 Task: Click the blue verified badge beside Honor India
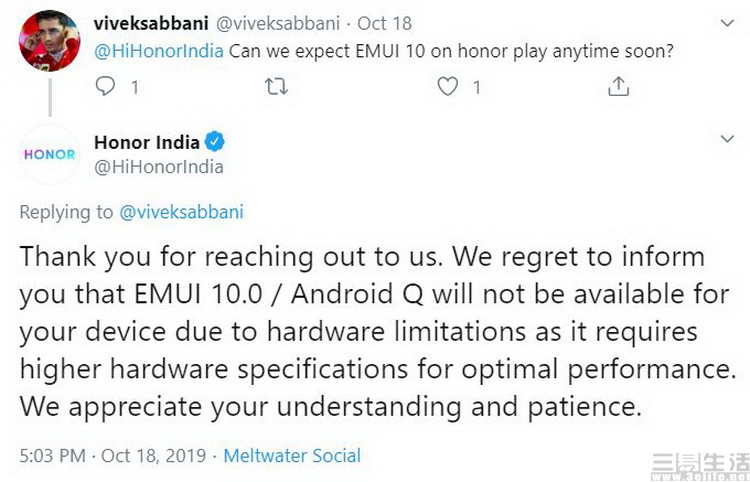click(215, 142)
